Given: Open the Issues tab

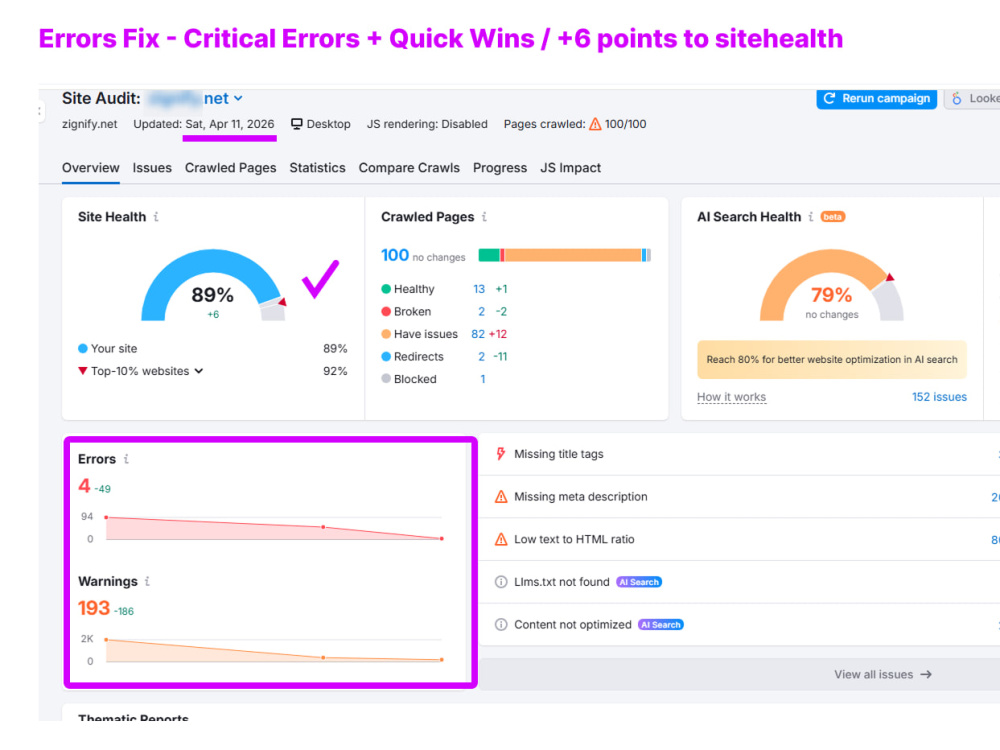Looking at the screenshot, I should pyautogui.click(x=152, y=168).
